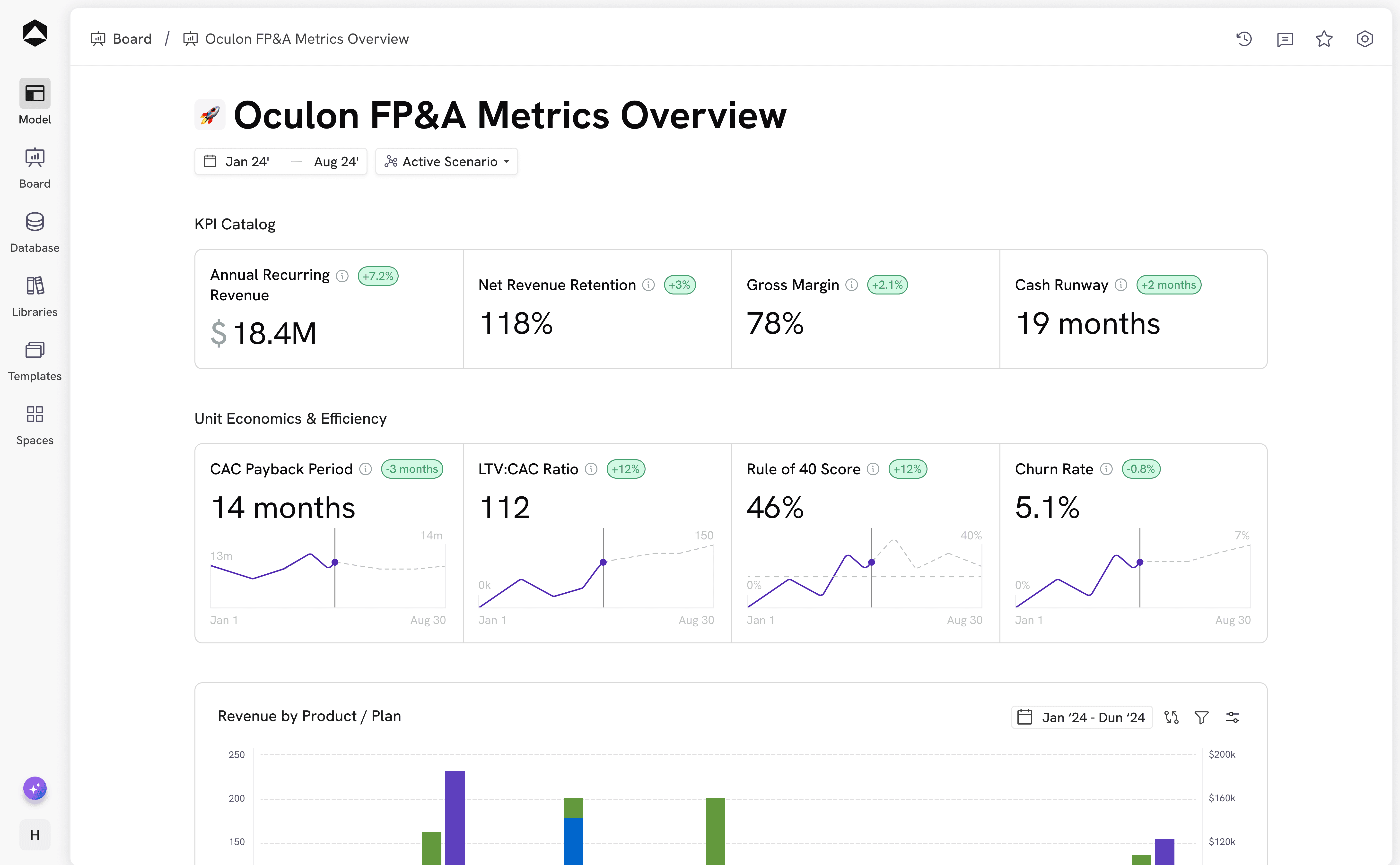This screenshot has height=865, width=1400.
Task: Open user profile H avatar
Action: coord(35,835)
